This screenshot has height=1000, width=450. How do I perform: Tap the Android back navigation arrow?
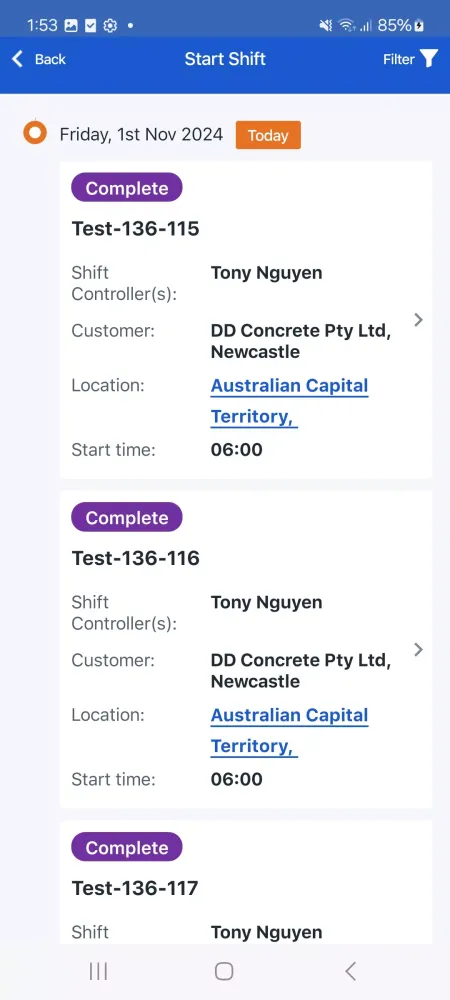coord(350,971)
